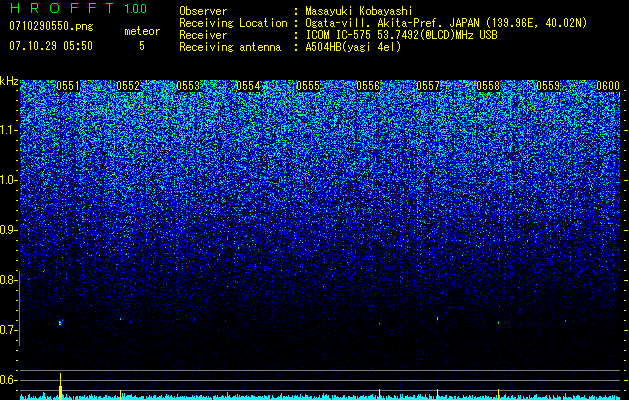Click the 0555 time label
629x400 pixels.
308,86
